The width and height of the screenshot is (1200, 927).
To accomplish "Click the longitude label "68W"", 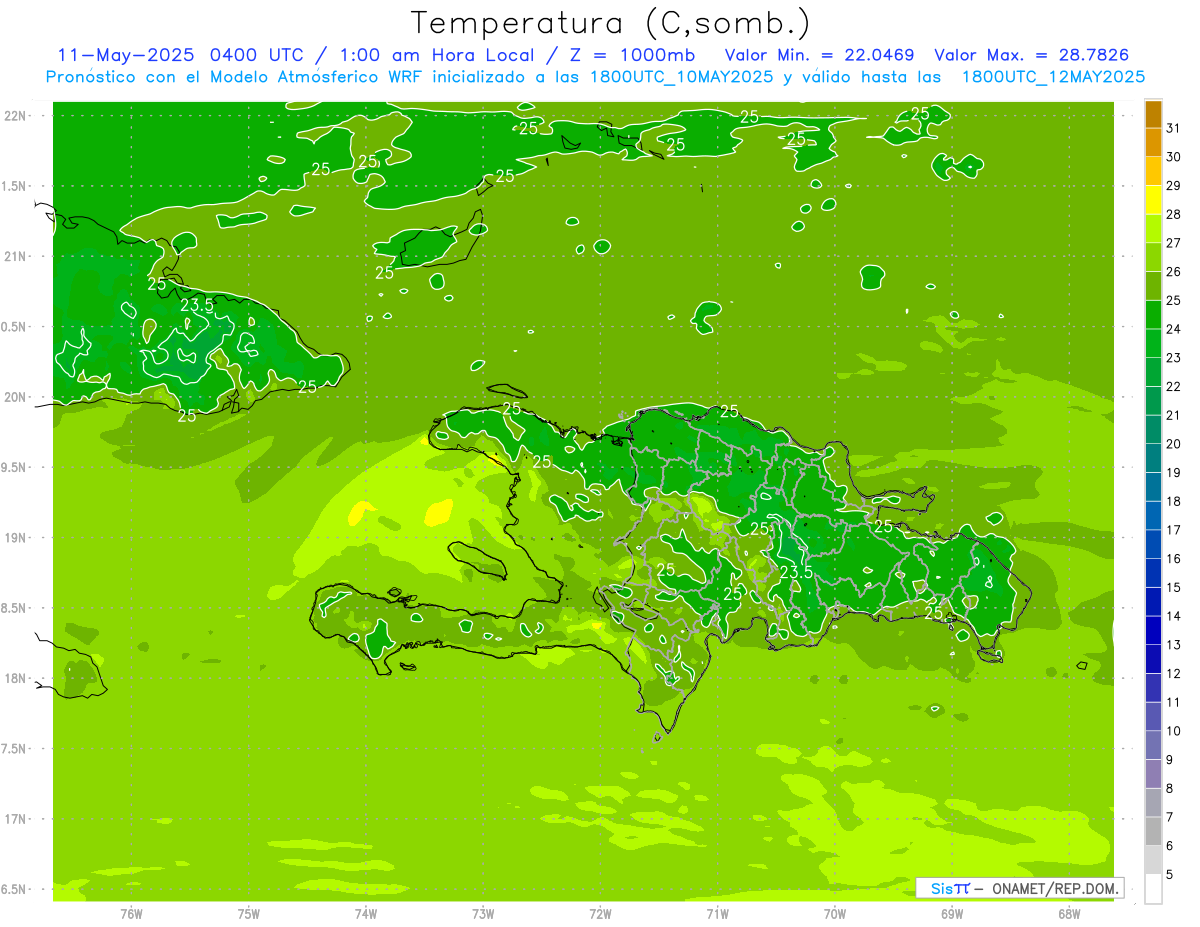I will 1069,914.
